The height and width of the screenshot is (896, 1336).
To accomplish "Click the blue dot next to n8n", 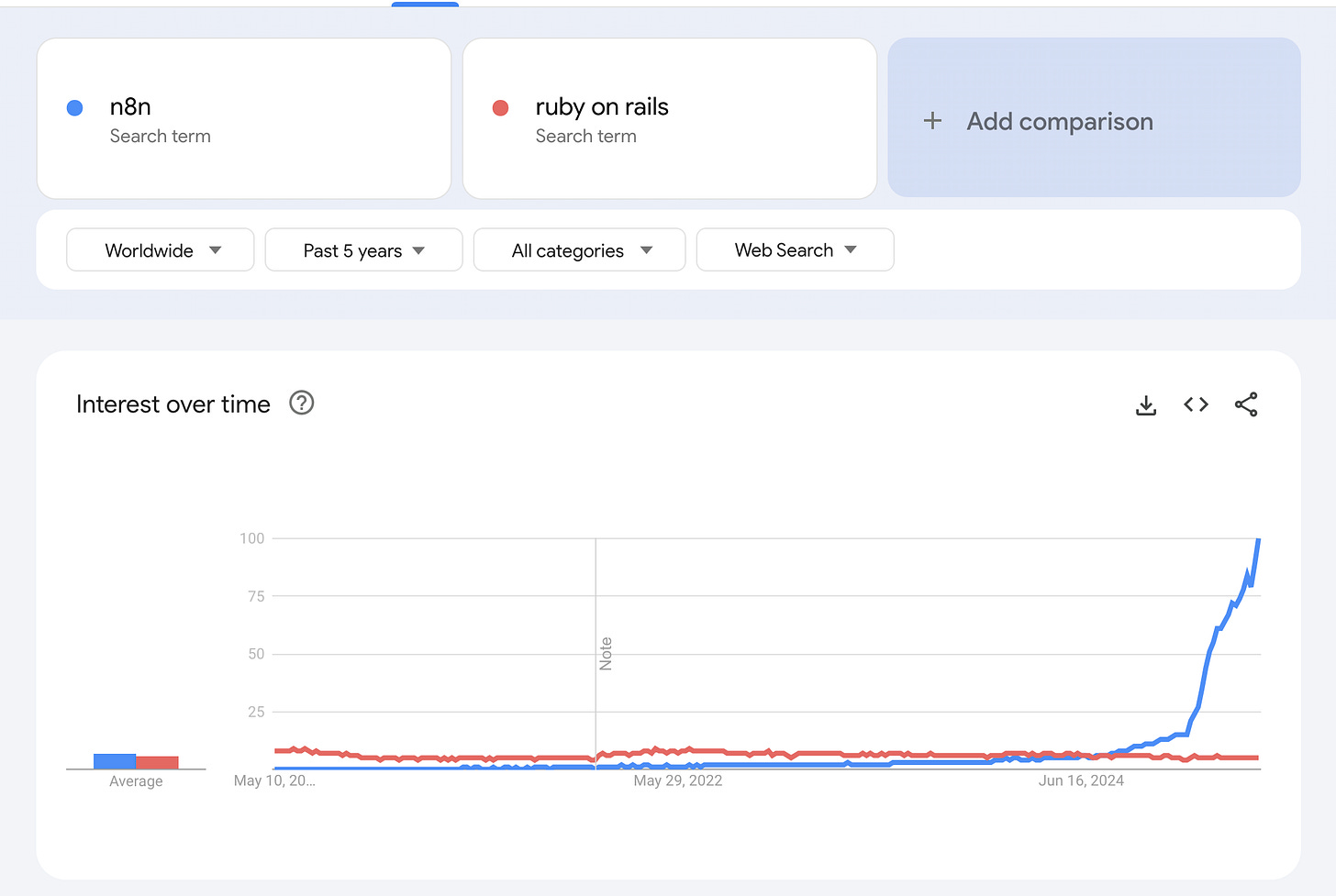I will pyautogui.click(x=75, y=108).
